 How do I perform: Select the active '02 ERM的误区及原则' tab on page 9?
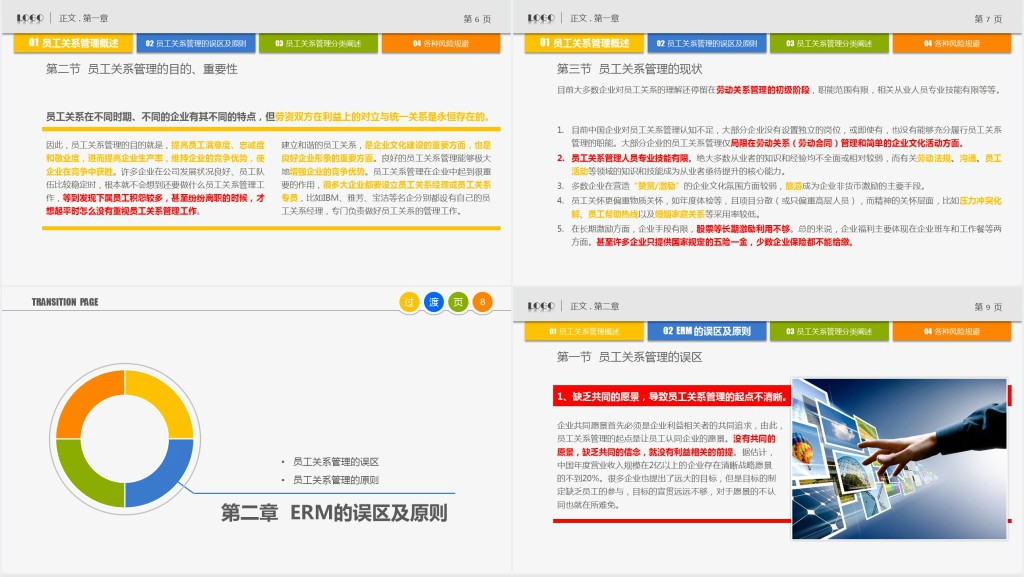707,331
